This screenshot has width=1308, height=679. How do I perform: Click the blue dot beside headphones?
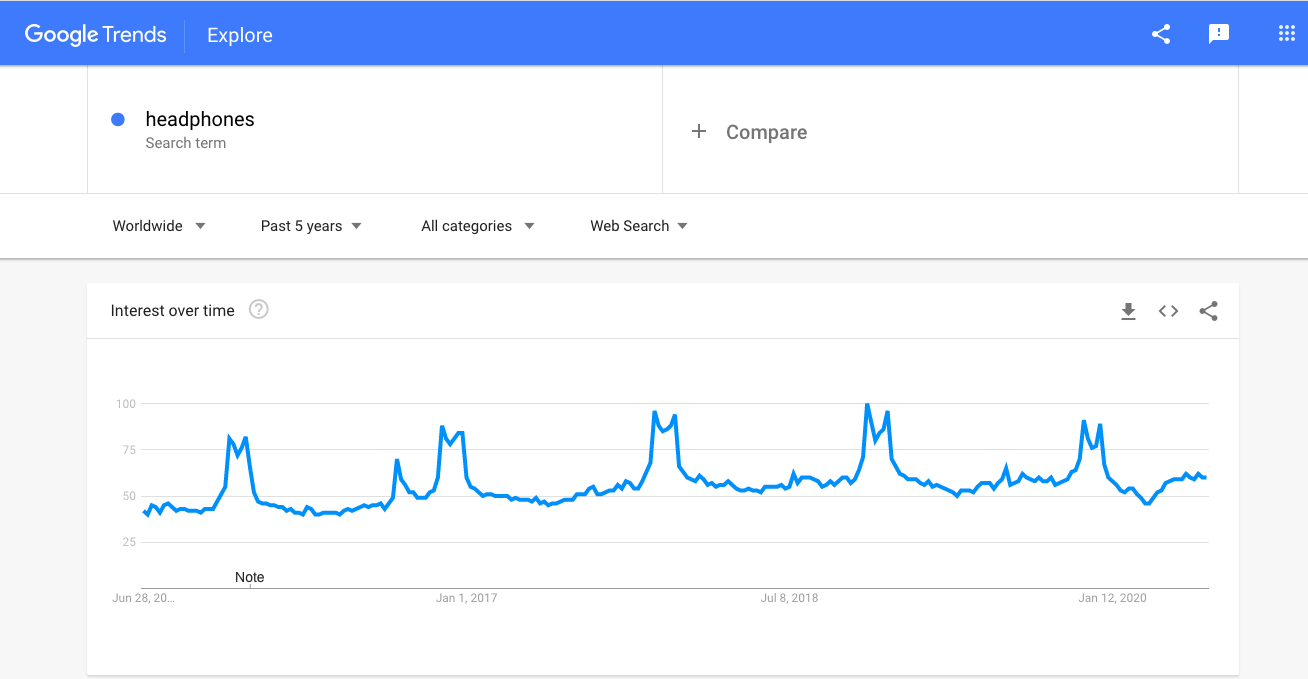point(118,119)
